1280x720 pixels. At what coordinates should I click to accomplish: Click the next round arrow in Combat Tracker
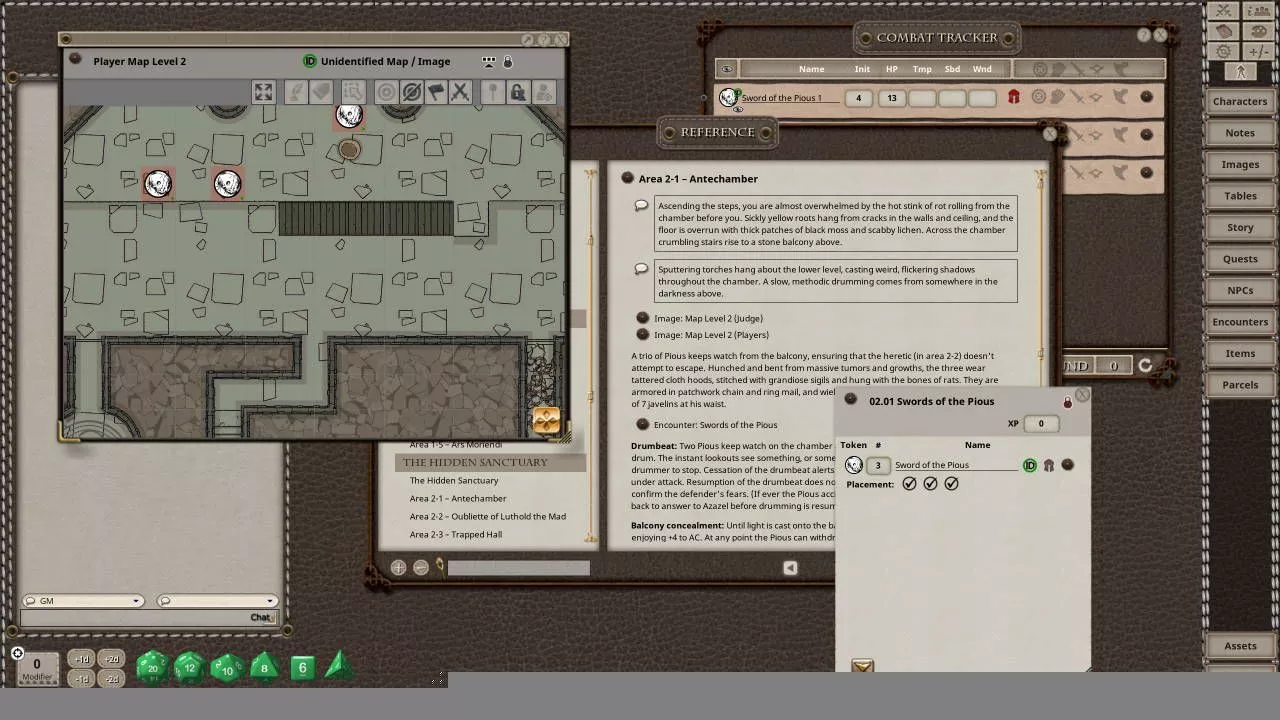point(1146,366)
